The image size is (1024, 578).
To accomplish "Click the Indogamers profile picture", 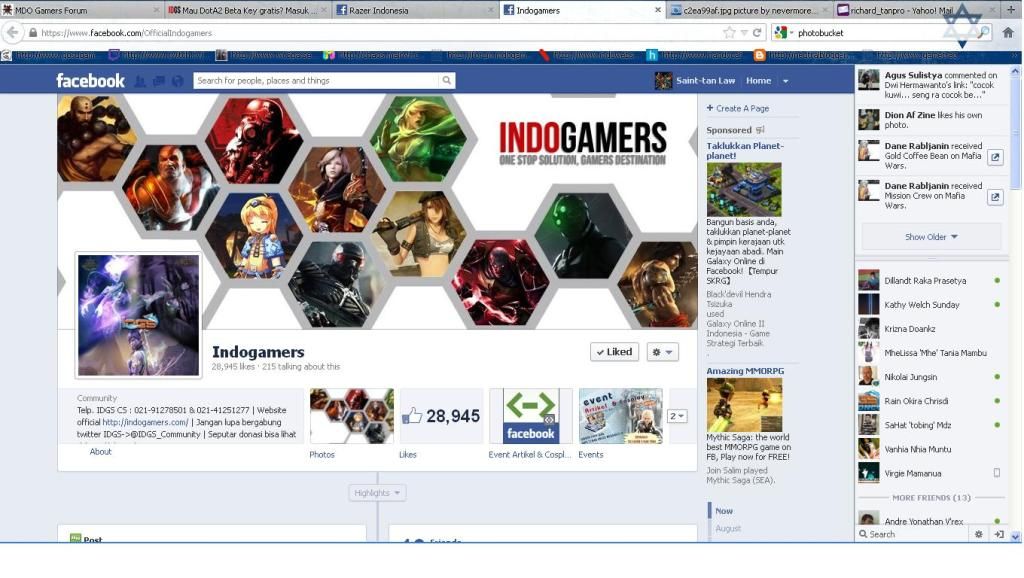I will pyautogui.click(x=138, y=315).
